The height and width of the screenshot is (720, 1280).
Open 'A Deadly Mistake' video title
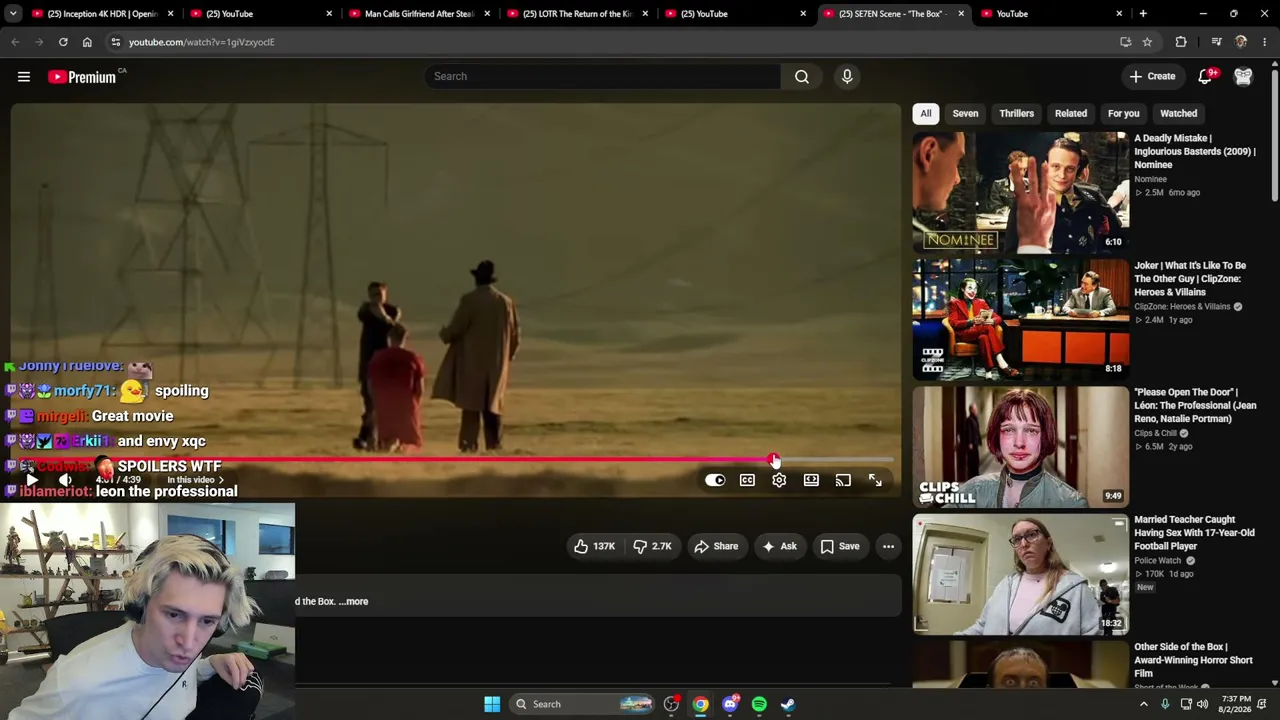tap(1194, 151)
